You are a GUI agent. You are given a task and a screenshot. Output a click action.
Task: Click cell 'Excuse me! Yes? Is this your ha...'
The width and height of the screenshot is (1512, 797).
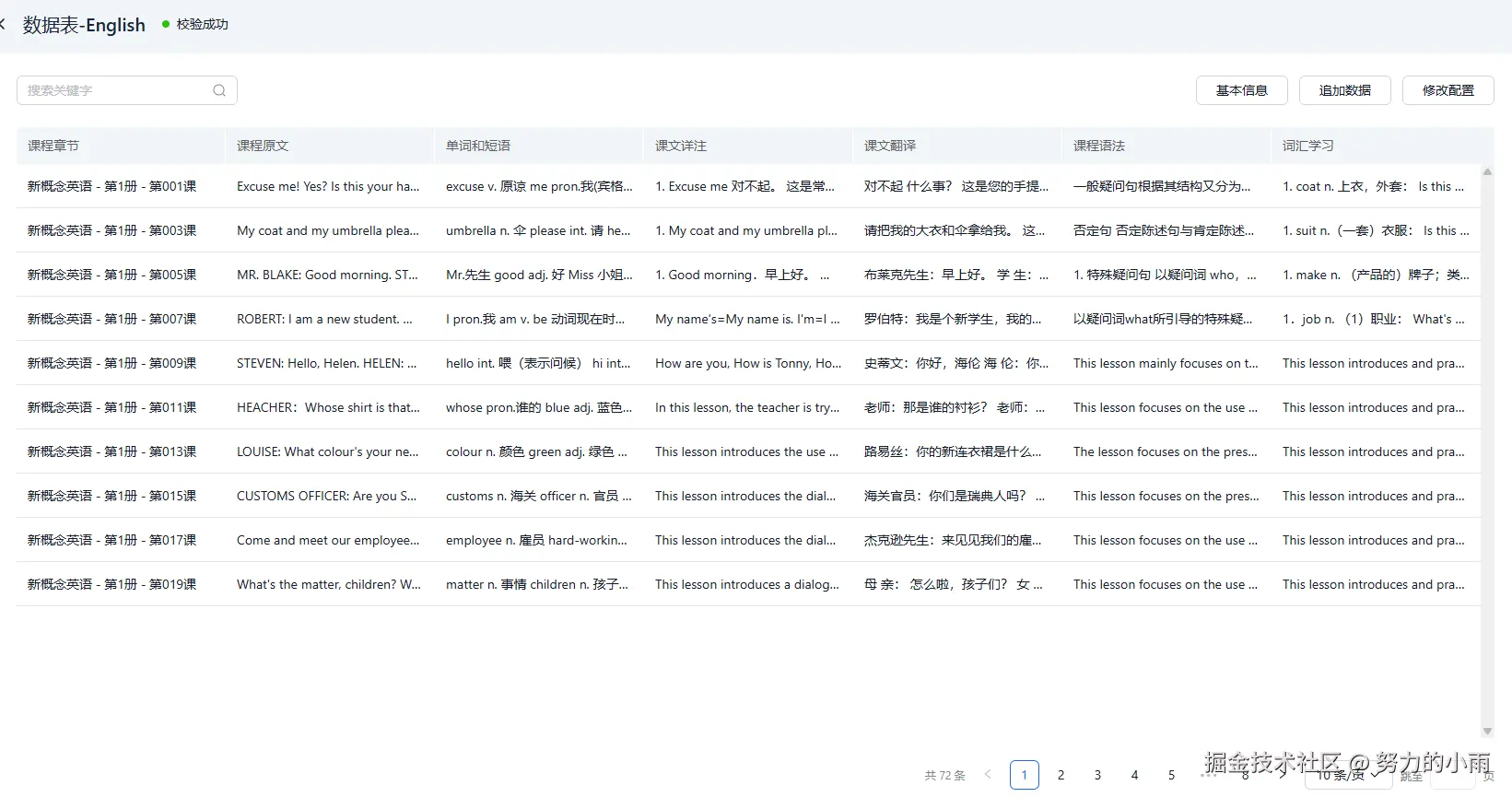point(328,186)
